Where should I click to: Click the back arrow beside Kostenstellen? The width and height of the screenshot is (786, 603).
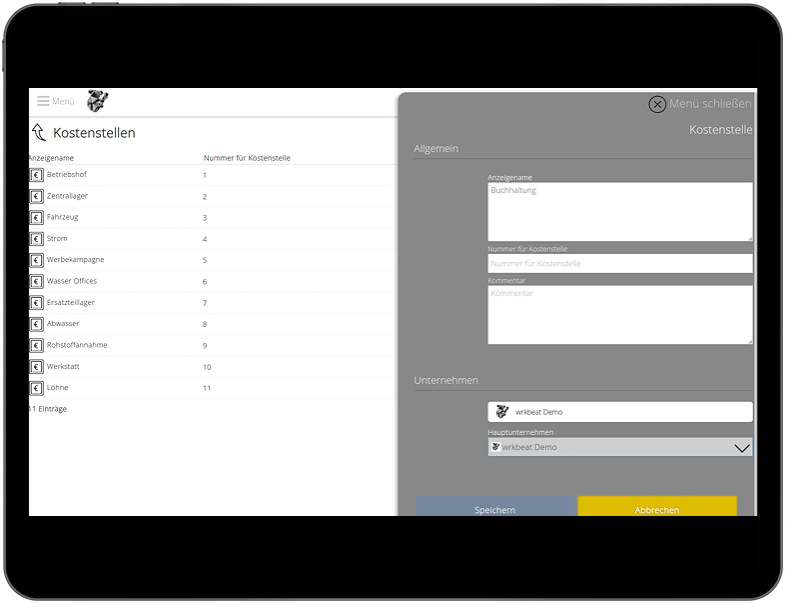point(39,133)
